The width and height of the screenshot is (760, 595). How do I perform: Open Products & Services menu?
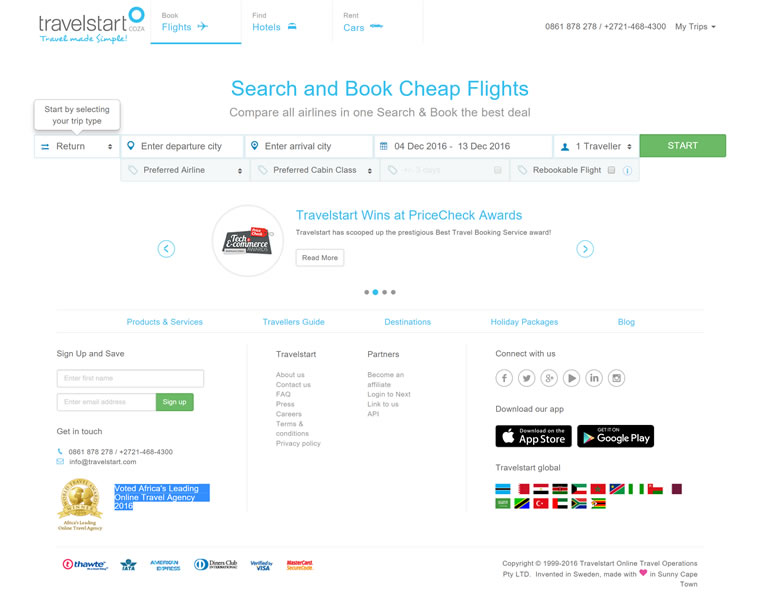click(x=164, y=322)
